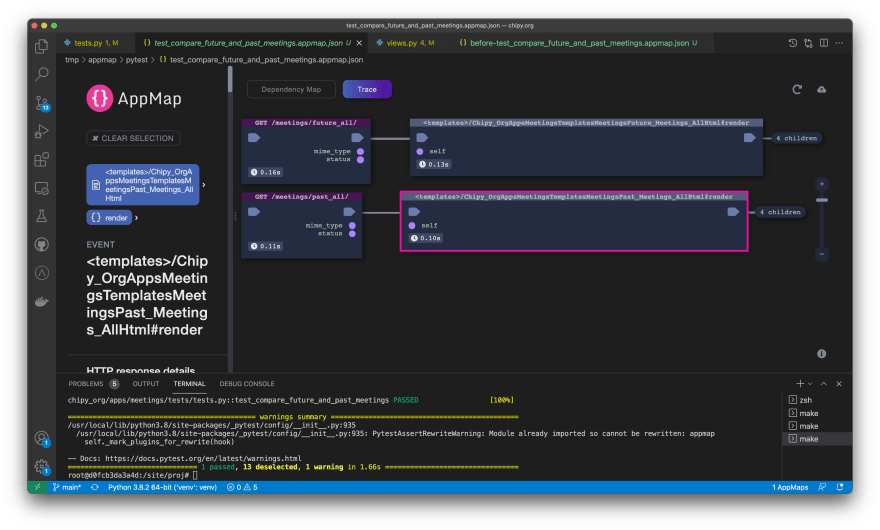This screenshot has width=880, height=530.
Task: Reload the AppMap diagram
Action: click(797, 89)
